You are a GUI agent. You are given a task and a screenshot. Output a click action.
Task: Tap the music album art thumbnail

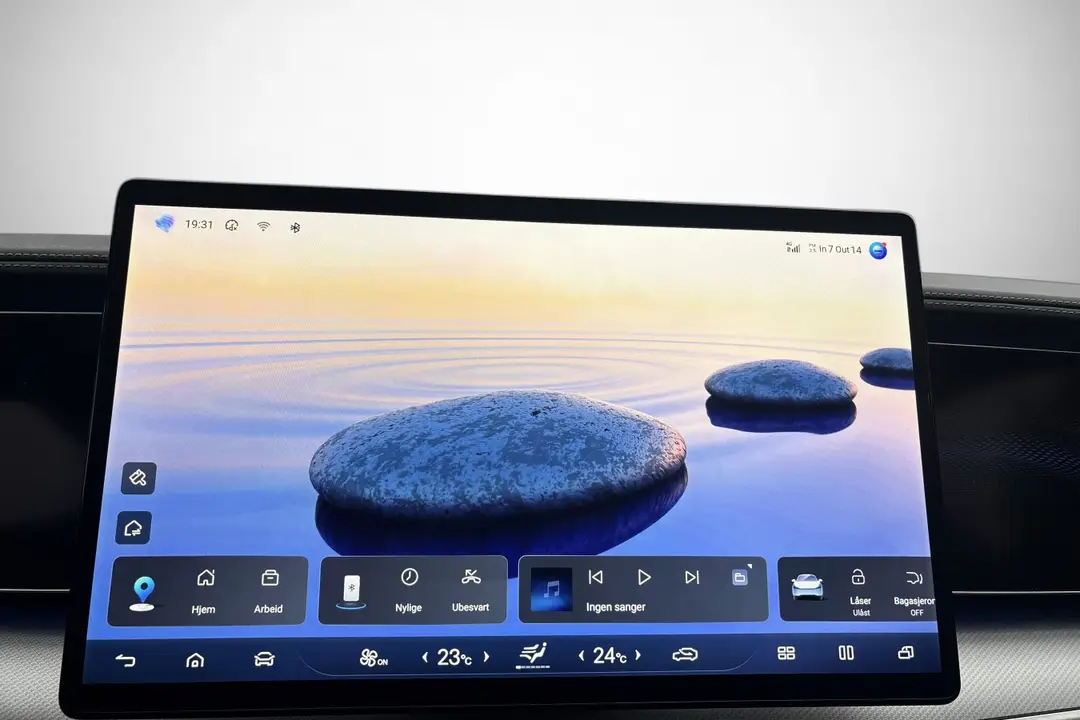coord(551,589)
